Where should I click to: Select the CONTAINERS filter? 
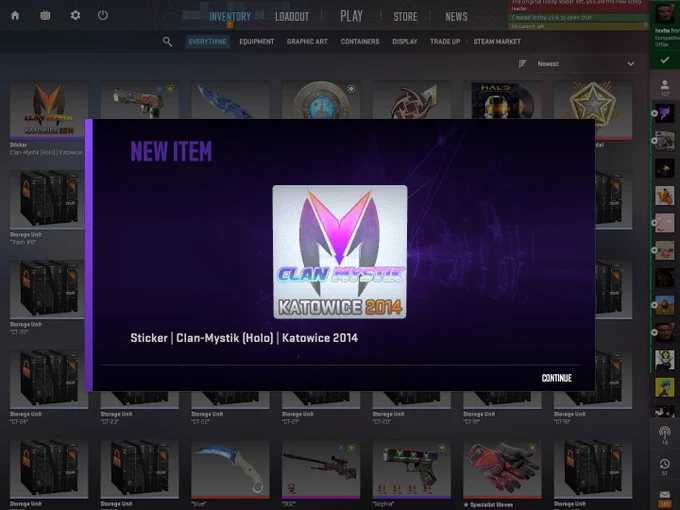(360, 42)
